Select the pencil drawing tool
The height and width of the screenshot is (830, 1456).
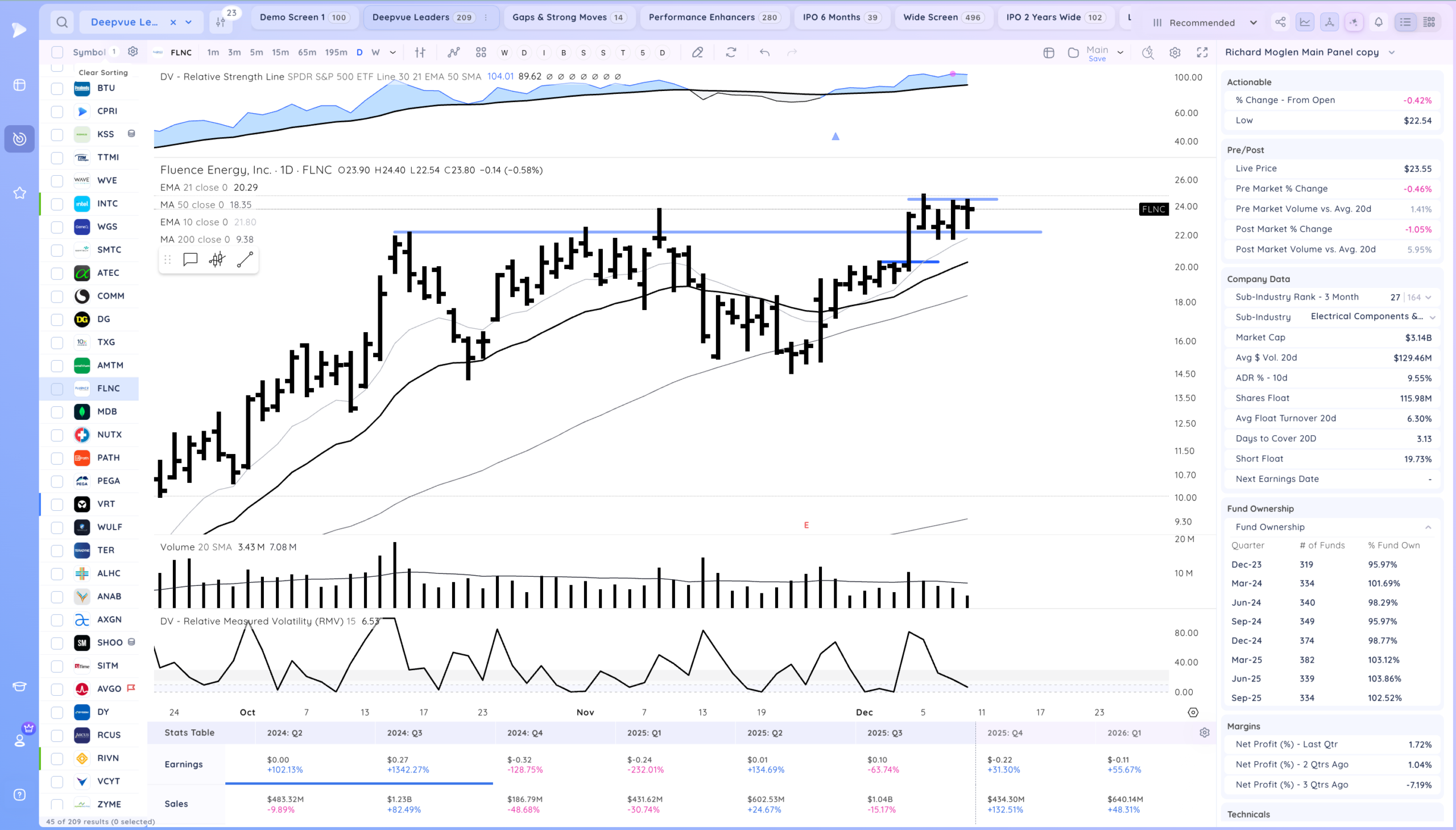click(x=697, y=52)
